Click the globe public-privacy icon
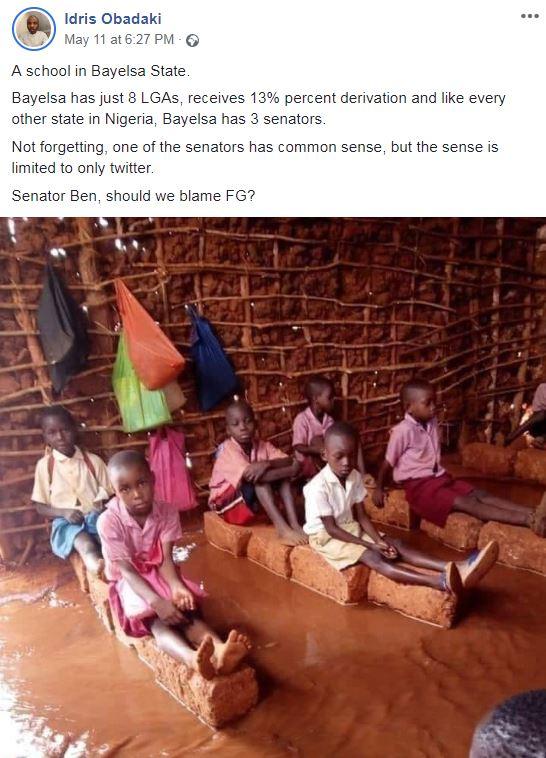The image size is (546, 758). [192, 41]
